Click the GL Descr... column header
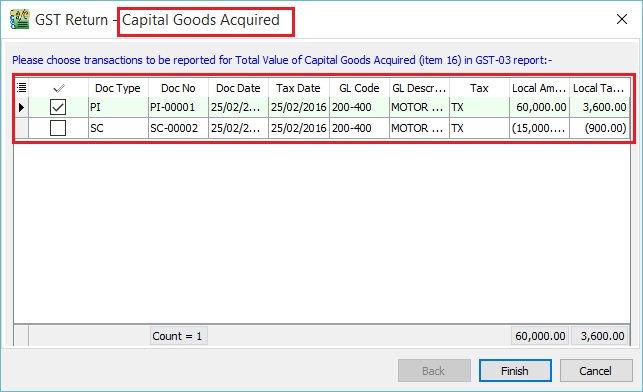Screen dimensions: 643x392 tap(419, 88)
